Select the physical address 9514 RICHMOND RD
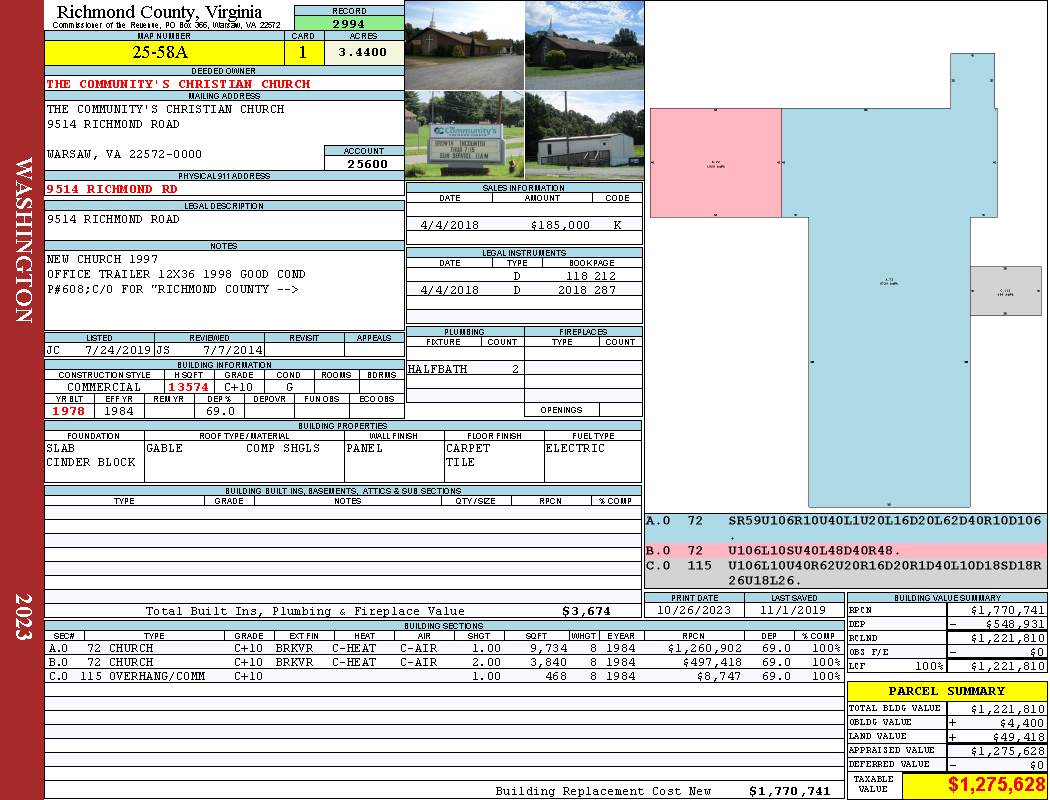 [112, 189]
